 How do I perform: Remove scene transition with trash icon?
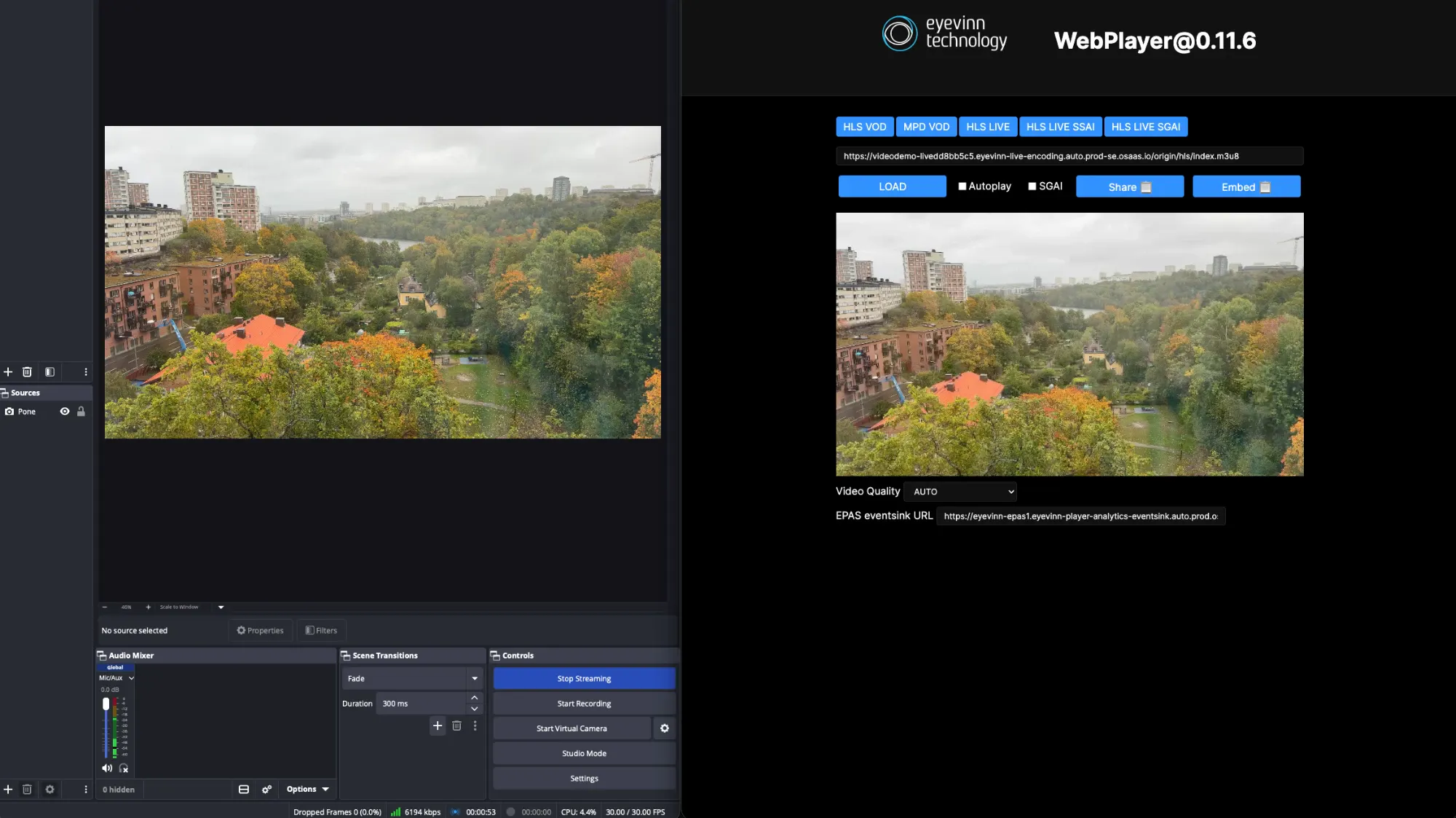coord(456,725)
